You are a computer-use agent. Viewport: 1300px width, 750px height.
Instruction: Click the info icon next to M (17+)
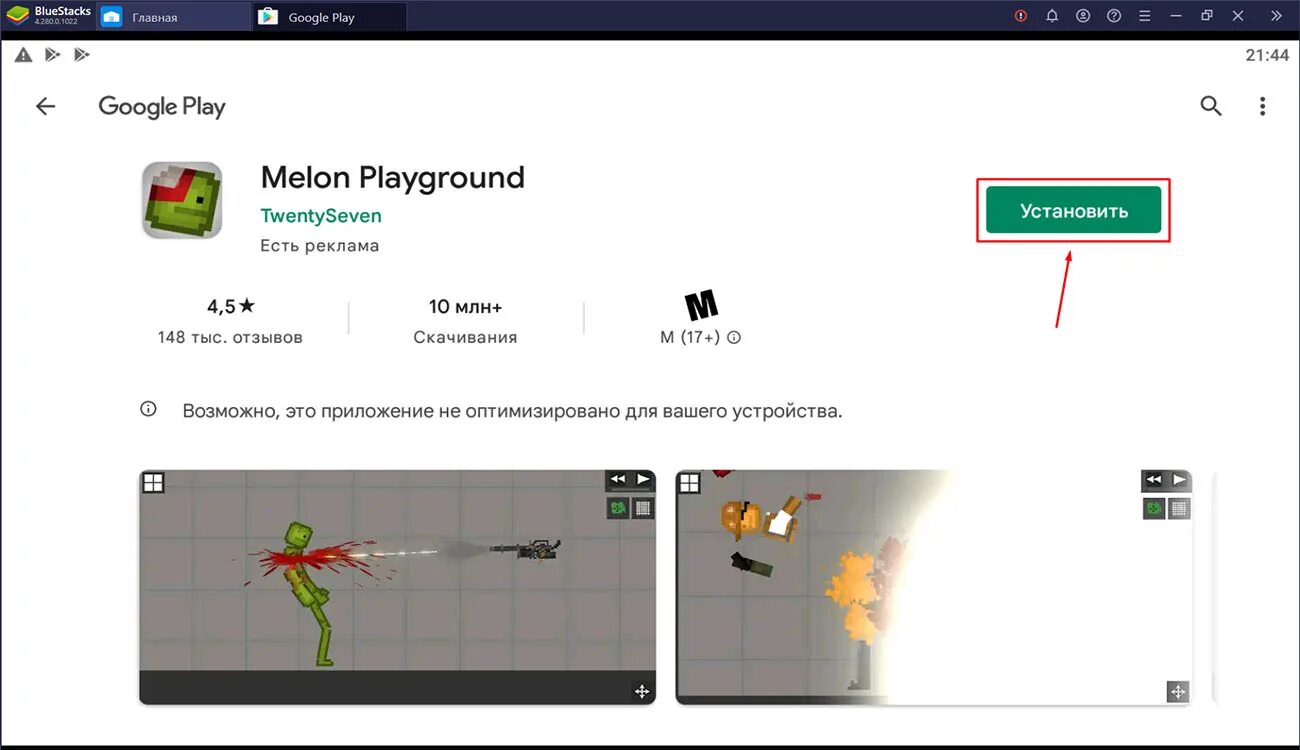click(734, 337)
